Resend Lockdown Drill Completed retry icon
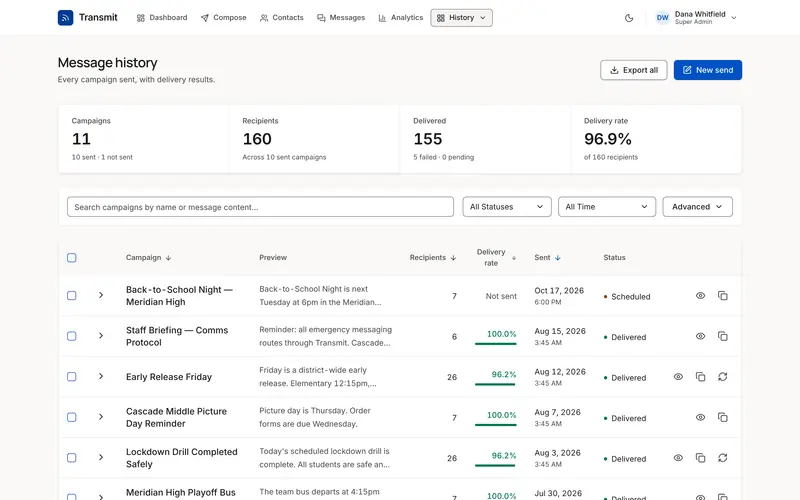 pos(722,458)
